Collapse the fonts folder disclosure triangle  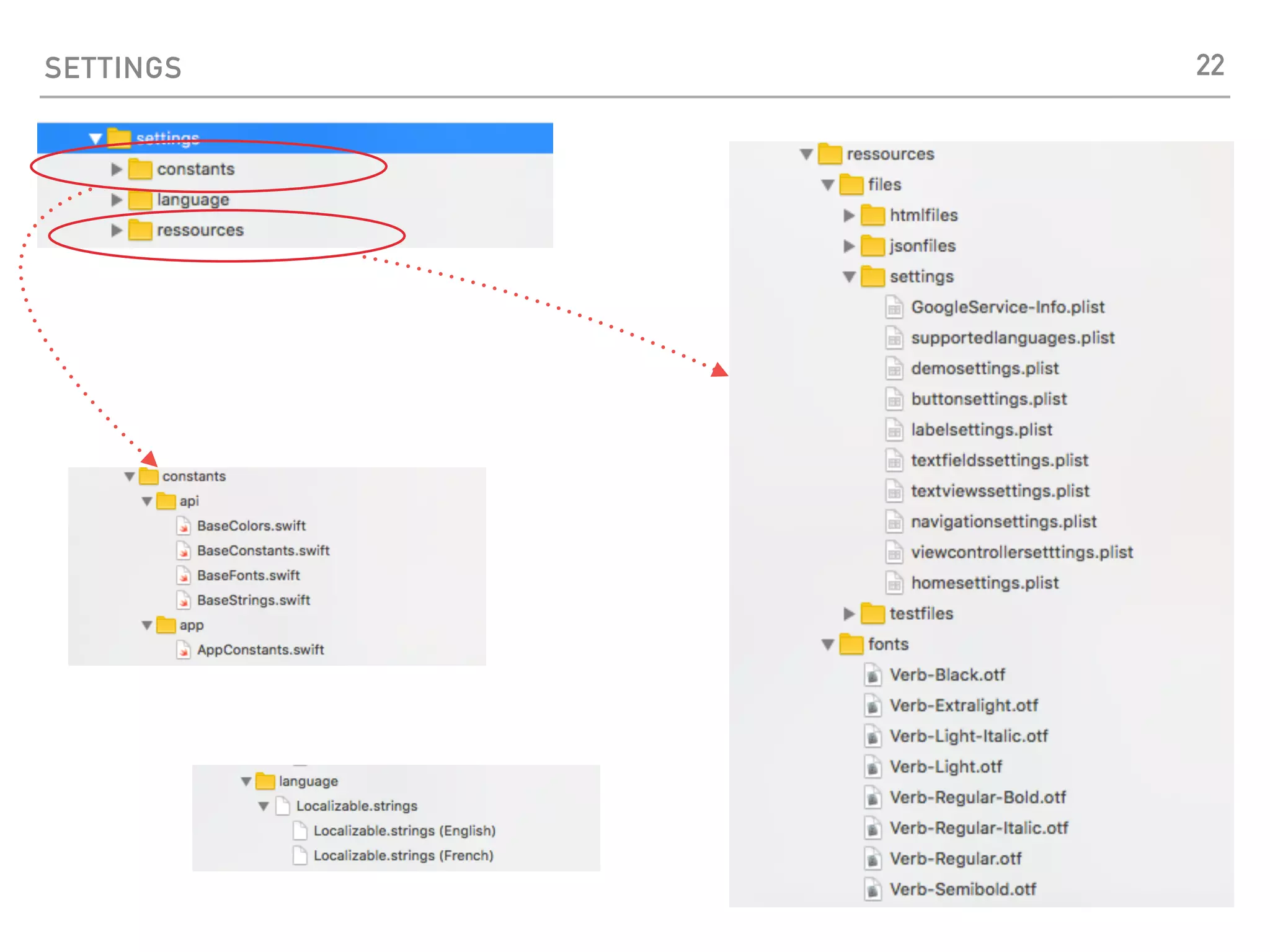click(x=827, y=645)
